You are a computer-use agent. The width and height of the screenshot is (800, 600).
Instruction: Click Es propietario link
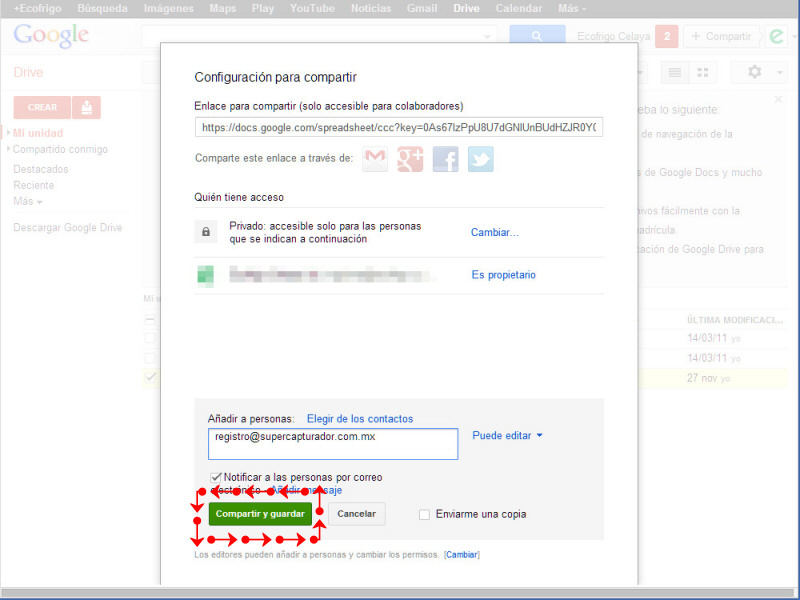tap(504, 275)
